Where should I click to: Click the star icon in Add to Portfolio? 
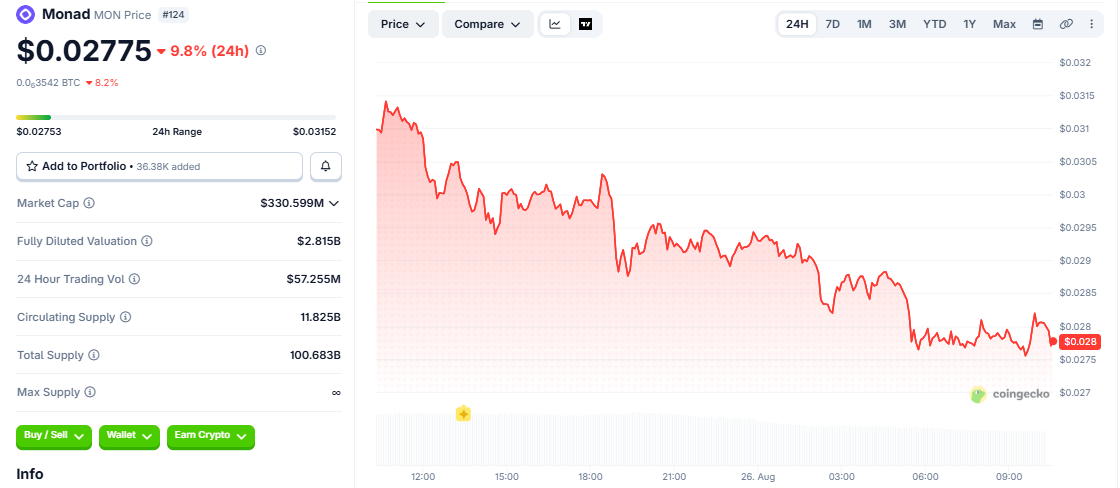32,166
